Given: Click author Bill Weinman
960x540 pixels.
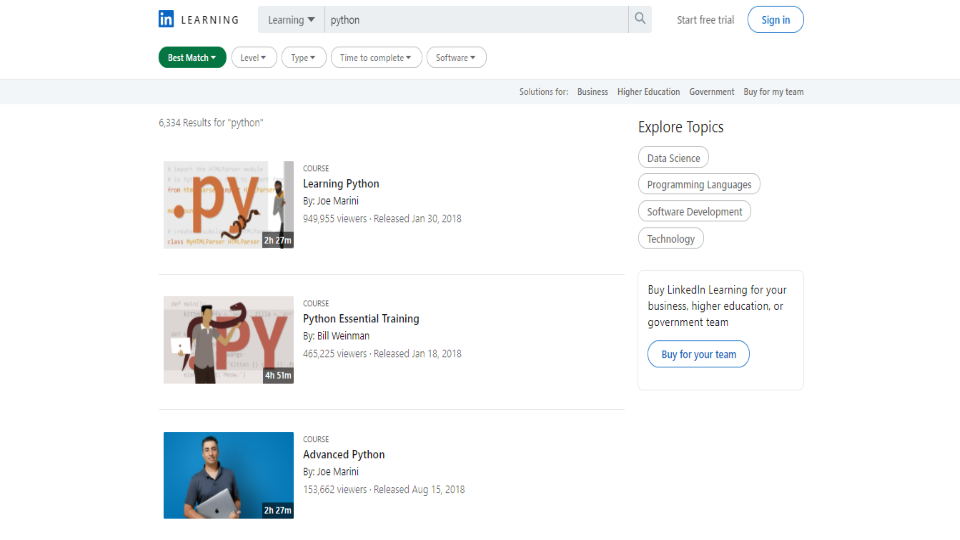Looking at the screenshot, I should click(343, 336).
